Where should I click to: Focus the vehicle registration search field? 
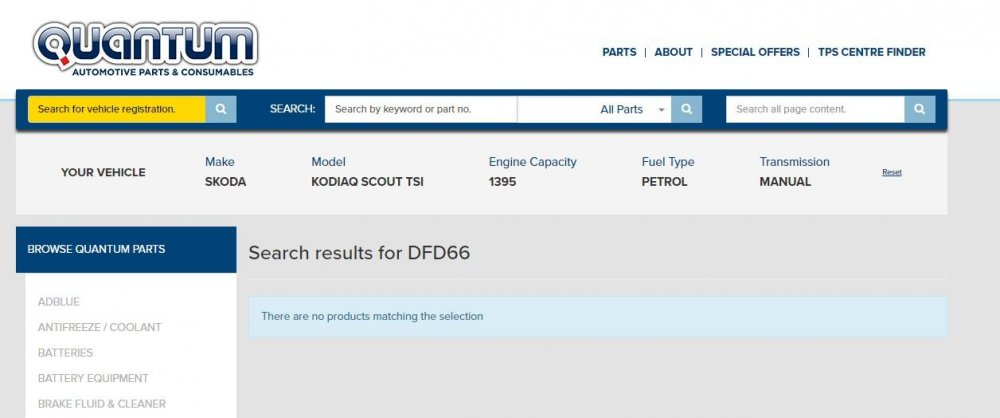pyautogui.click(x=117, y=109)
